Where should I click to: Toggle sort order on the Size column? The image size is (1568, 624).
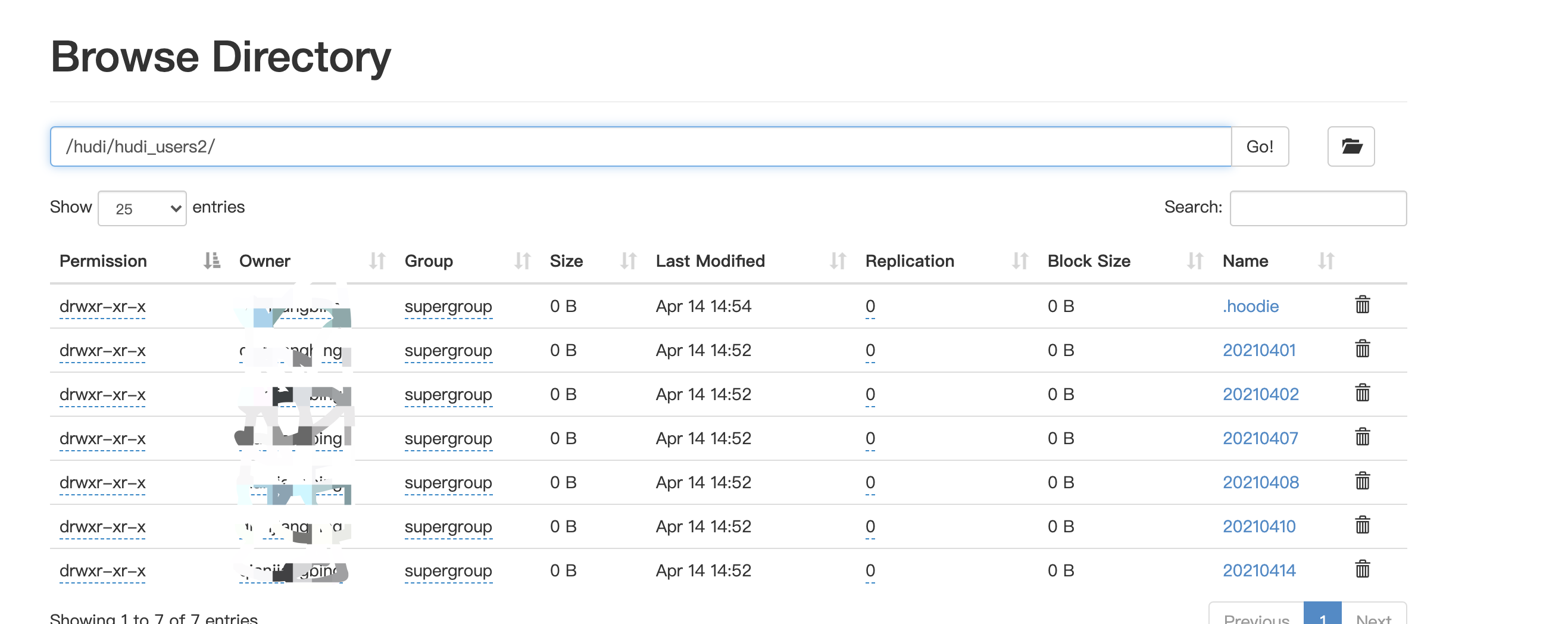(x=628, y=261)
